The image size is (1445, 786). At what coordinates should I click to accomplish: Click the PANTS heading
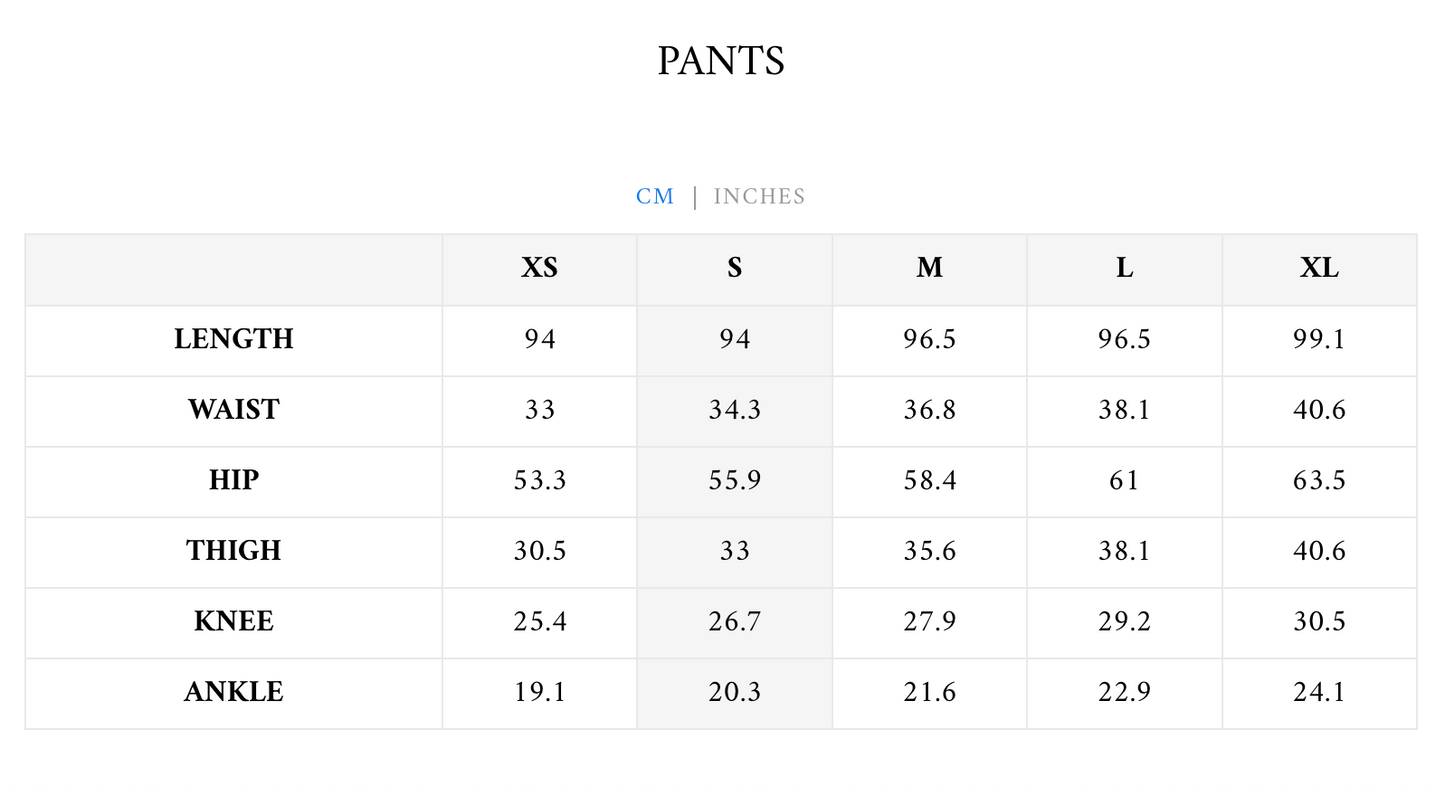(721, 61)
